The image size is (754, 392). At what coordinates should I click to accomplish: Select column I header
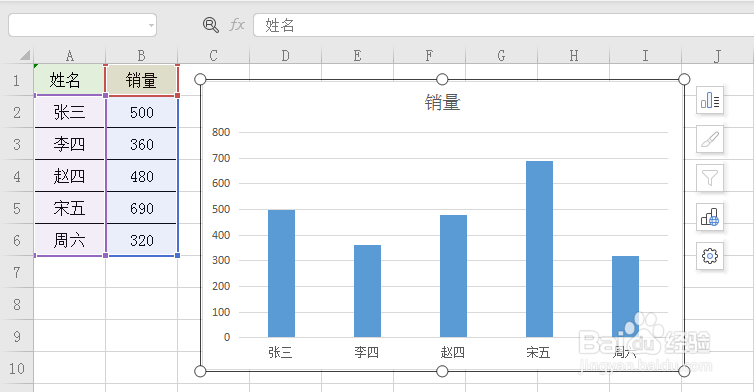[645, 56]
